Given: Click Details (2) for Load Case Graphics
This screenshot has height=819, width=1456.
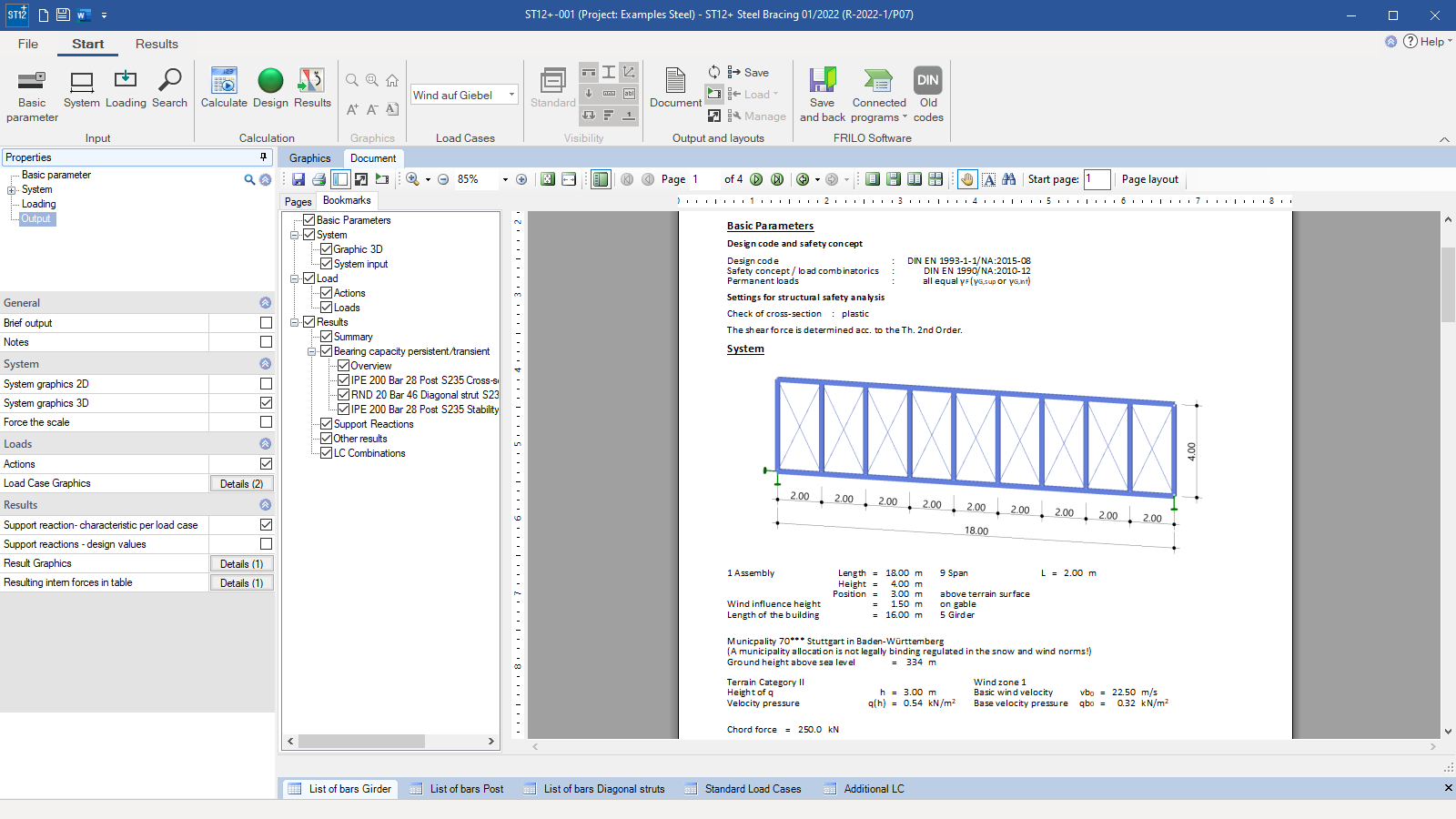Looking at the screenshot, I should [241, 484].
